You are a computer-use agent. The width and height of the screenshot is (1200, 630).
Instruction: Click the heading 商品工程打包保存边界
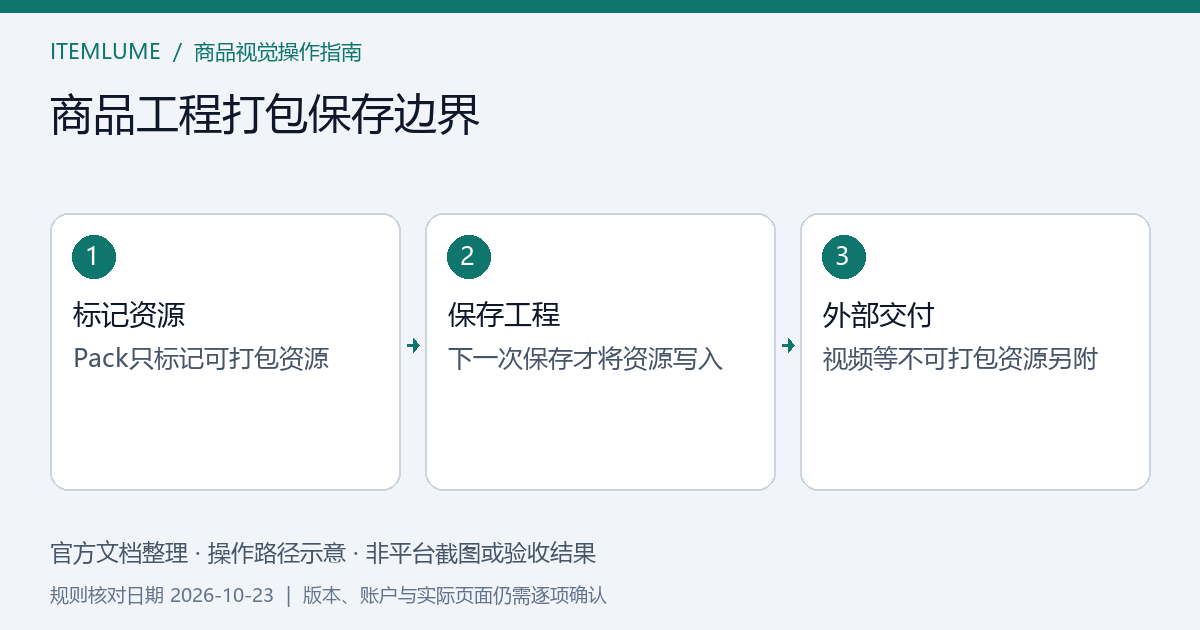pos(265,116)
